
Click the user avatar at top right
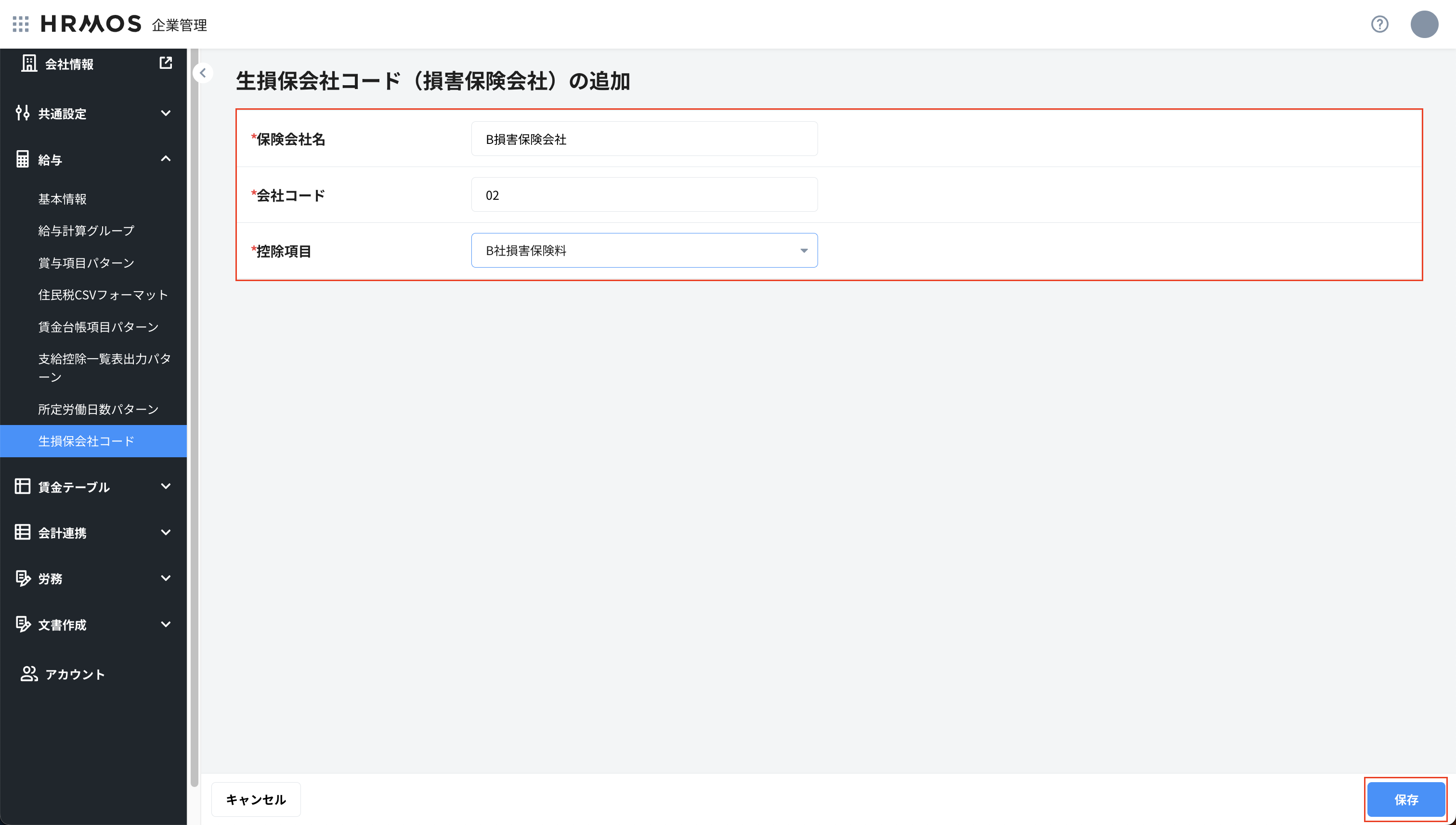(x=1424, y=25)
